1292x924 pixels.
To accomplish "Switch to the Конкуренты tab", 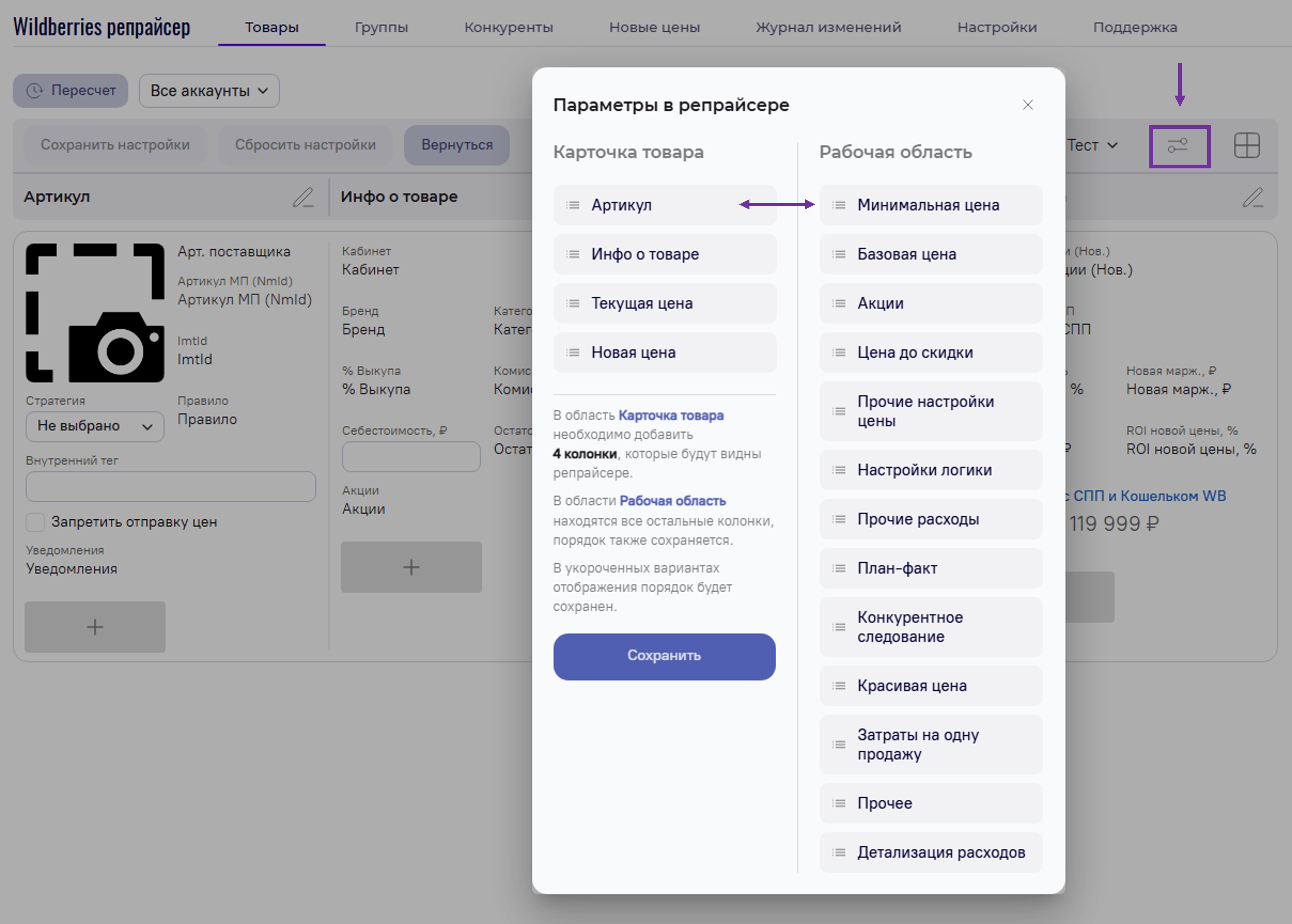I will pos(508,27).
